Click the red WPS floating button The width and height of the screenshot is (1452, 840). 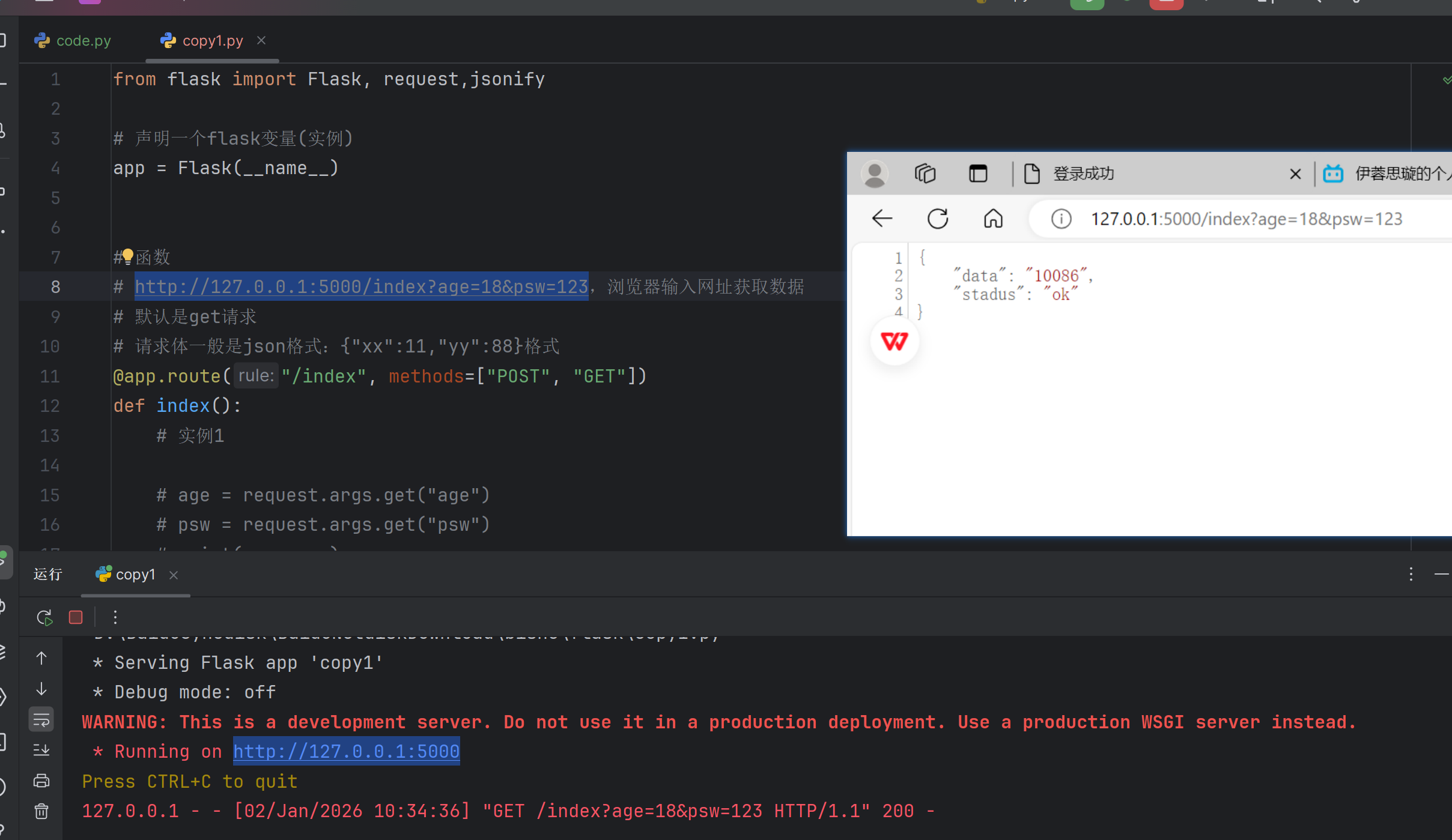click(x=894, y=342)
